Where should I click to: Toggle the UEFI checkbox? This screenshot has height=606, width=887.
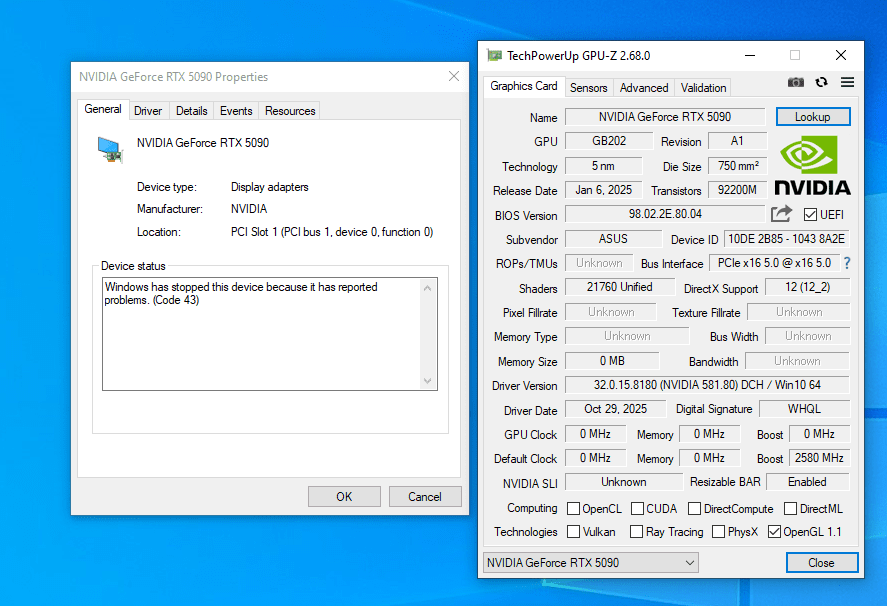[x=810, y=214]
